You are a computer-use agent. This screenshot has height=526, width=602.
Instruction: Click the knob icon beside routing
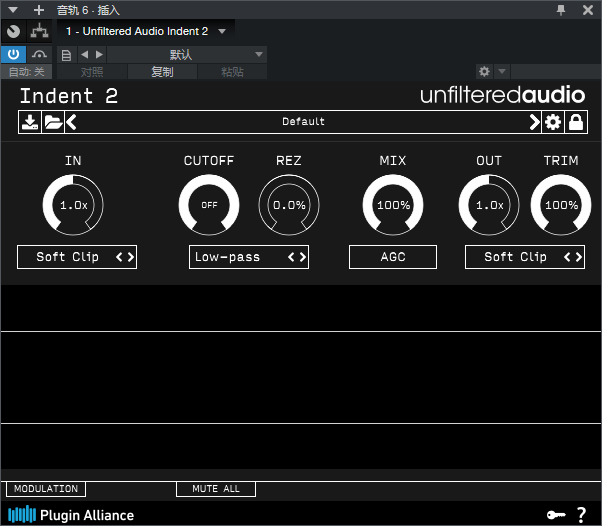coord(13,31)
